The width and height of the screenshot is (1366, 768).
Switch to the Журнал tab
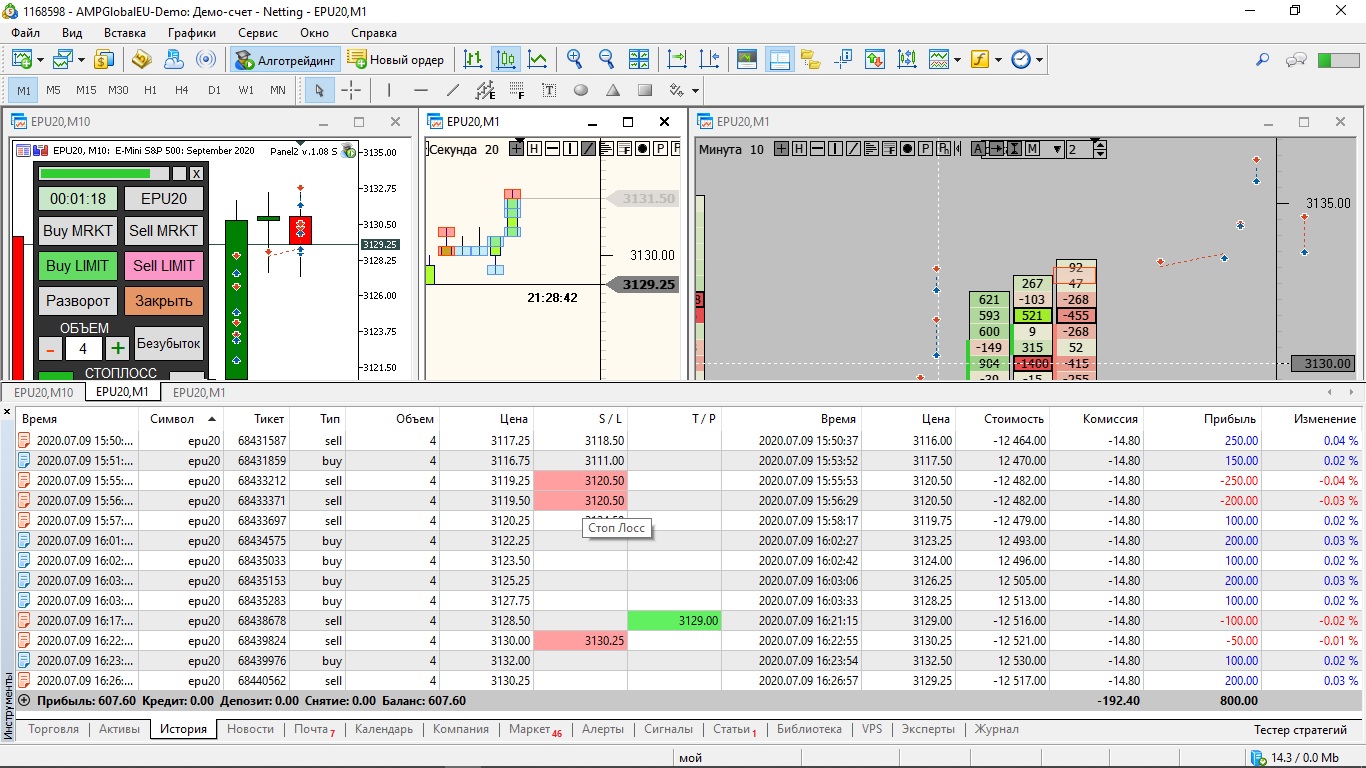(996, 729)
